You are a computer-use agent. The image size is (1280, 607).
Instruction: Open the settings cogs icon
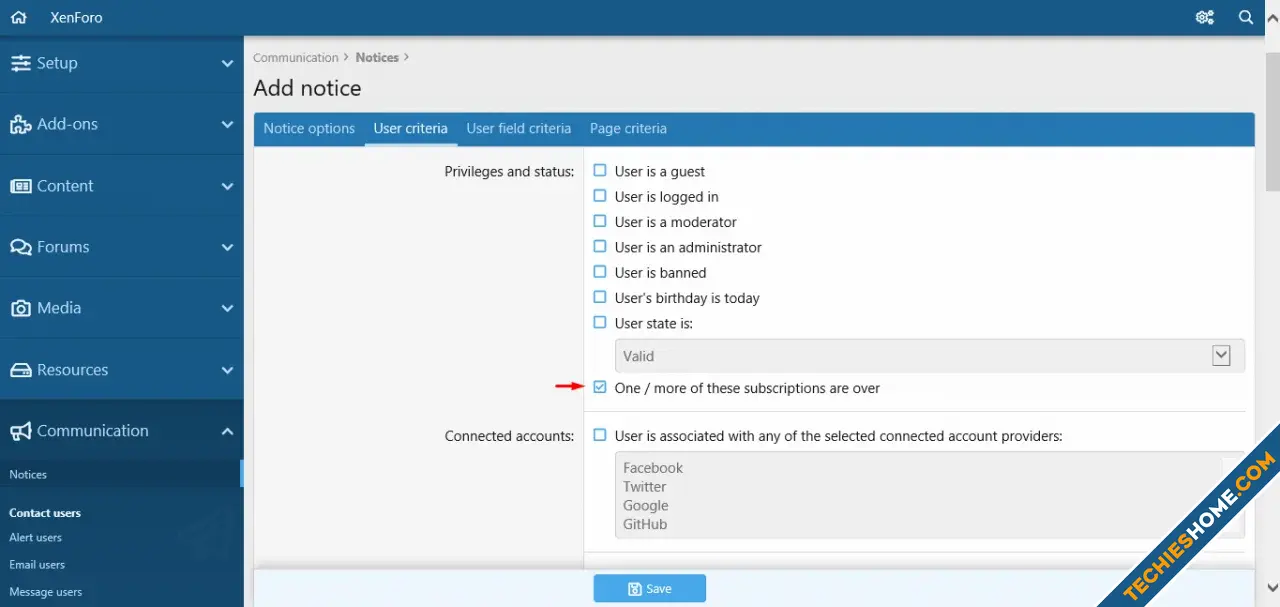point(1204,17)
